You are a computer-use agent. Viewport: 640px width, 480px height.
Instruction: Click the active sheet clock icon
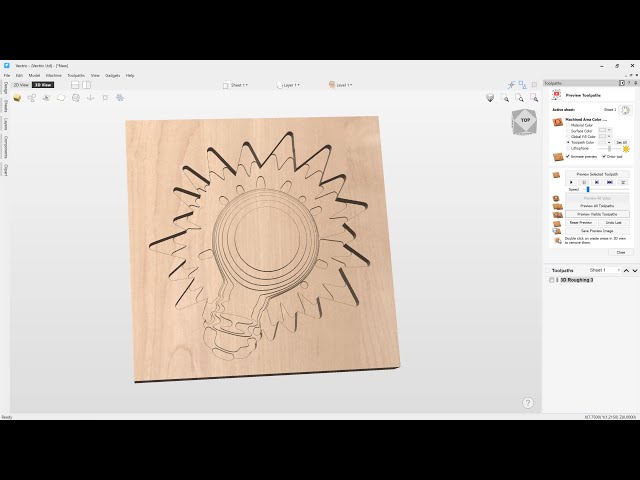click(x=625, y=110)
